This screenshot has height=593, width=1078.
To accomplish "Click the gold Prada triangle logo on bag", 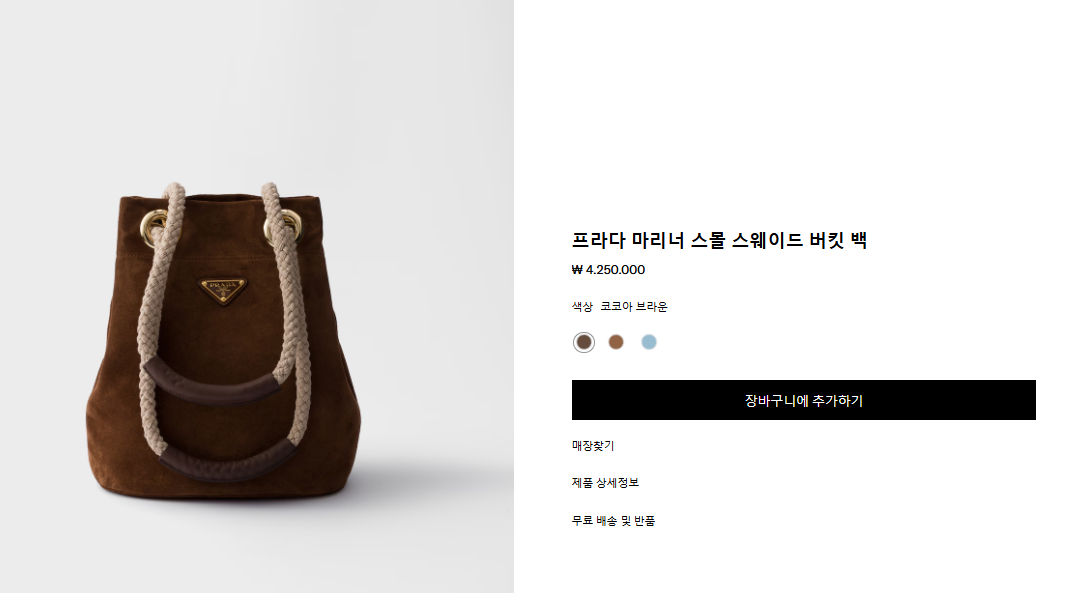I will coord(223,289).
